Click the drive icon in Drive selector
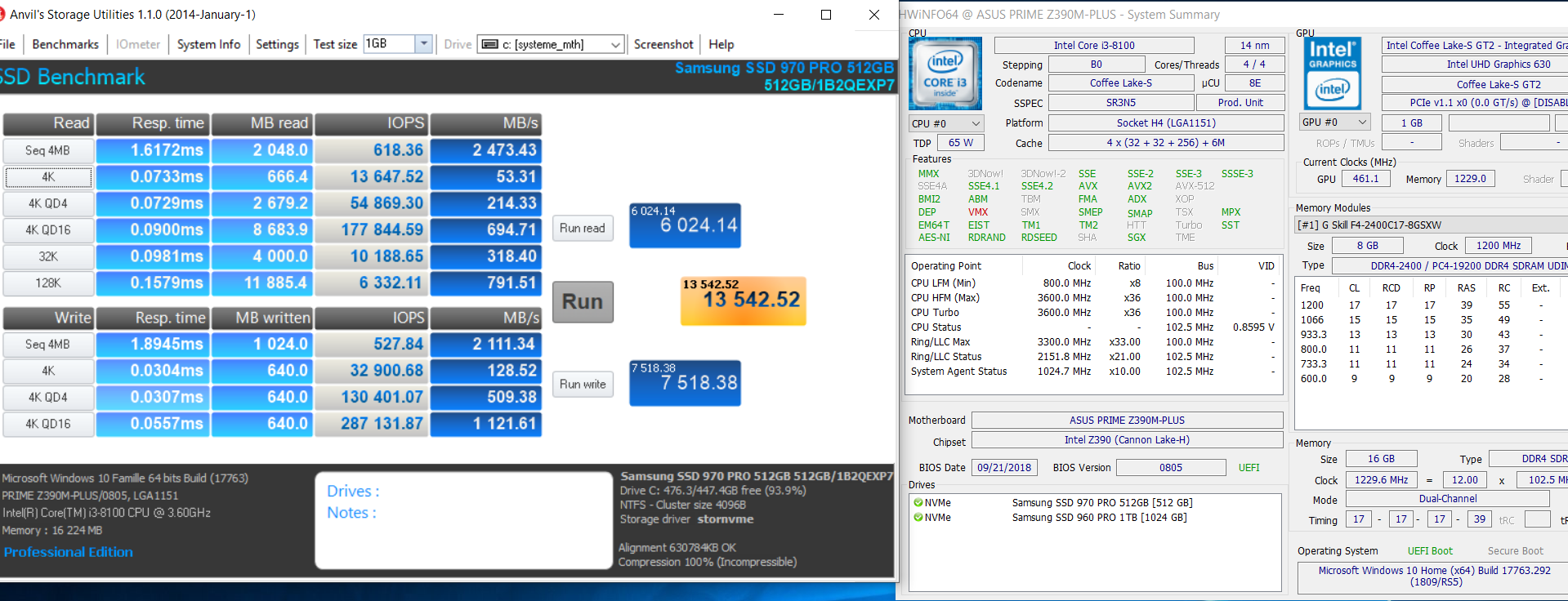1568x601 pixels. tap(489, 44)
